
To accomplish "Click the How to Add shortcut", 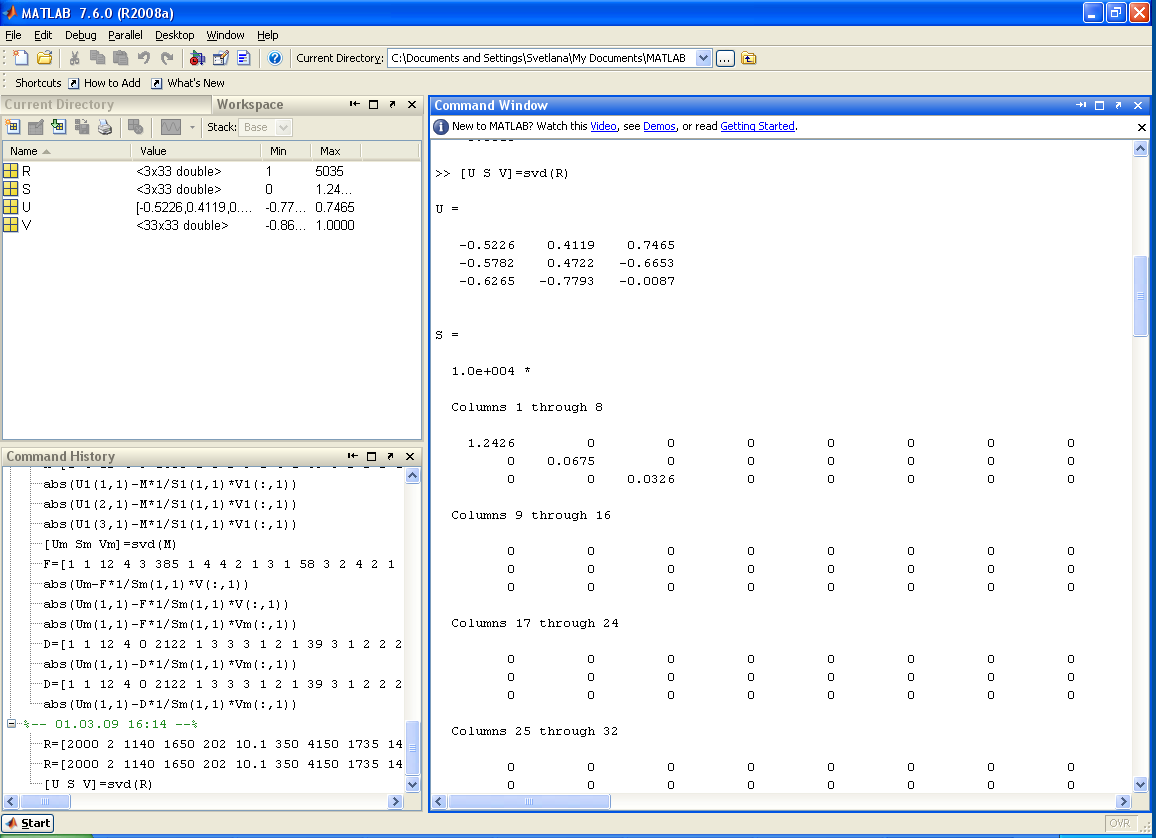I will [x=104, y=83].
